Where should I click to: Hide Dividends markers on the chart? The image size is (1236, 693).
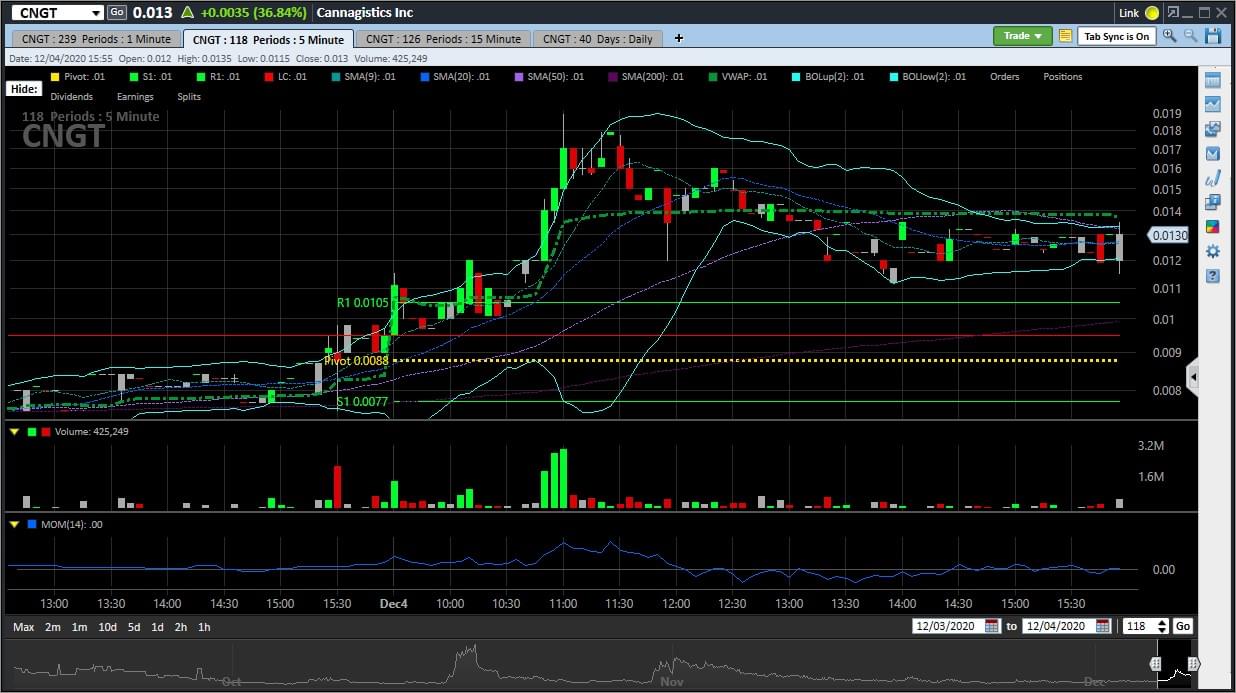71,96
